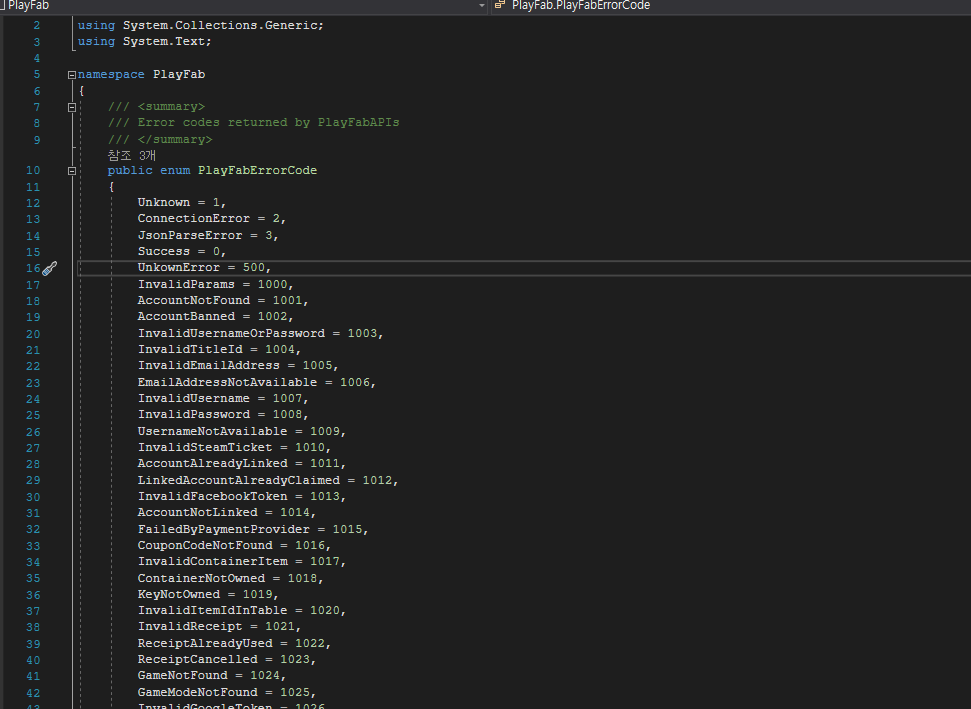The height and width of the screenshot is (709, 971).
Task: Click 'GameNotFound = 1024' line
Action: [212, 675]
